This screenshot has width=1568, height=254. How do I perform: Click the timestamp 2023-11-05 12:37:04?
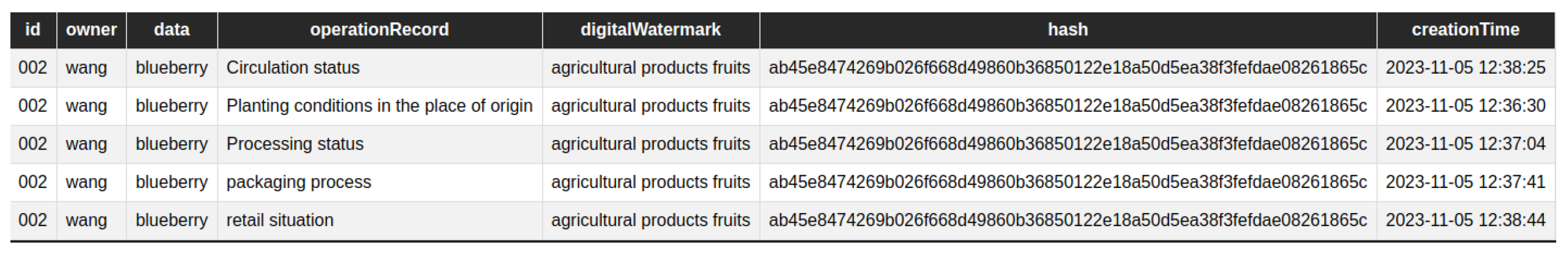(1465, 144)
